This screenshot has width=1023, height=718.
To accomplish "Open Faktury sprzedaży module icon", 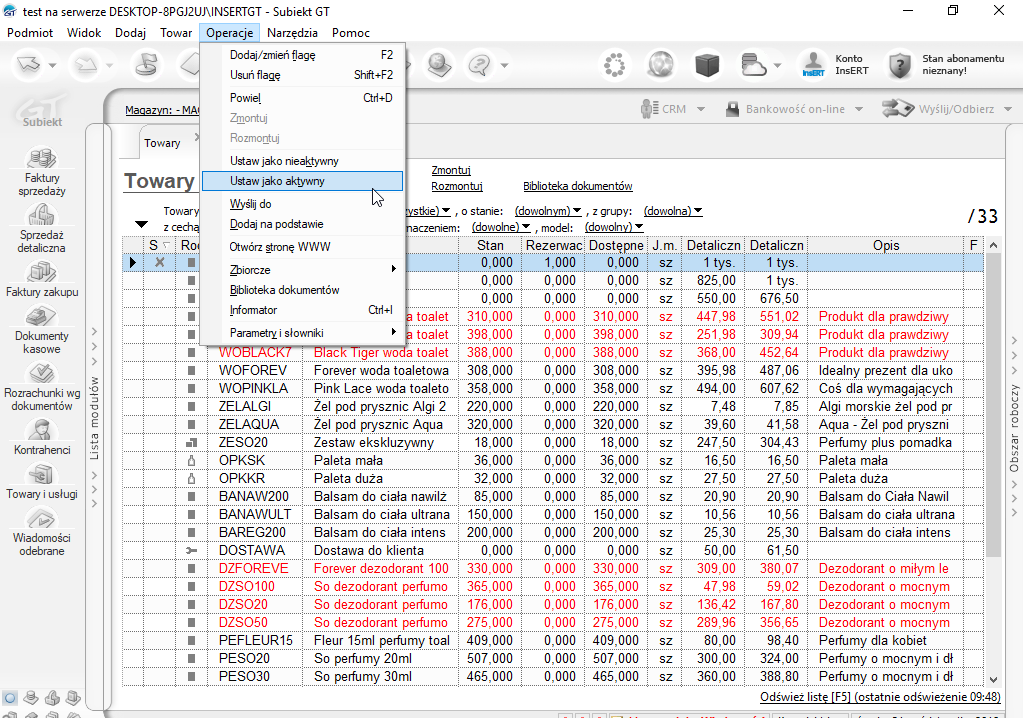I will tap(42, 158).
